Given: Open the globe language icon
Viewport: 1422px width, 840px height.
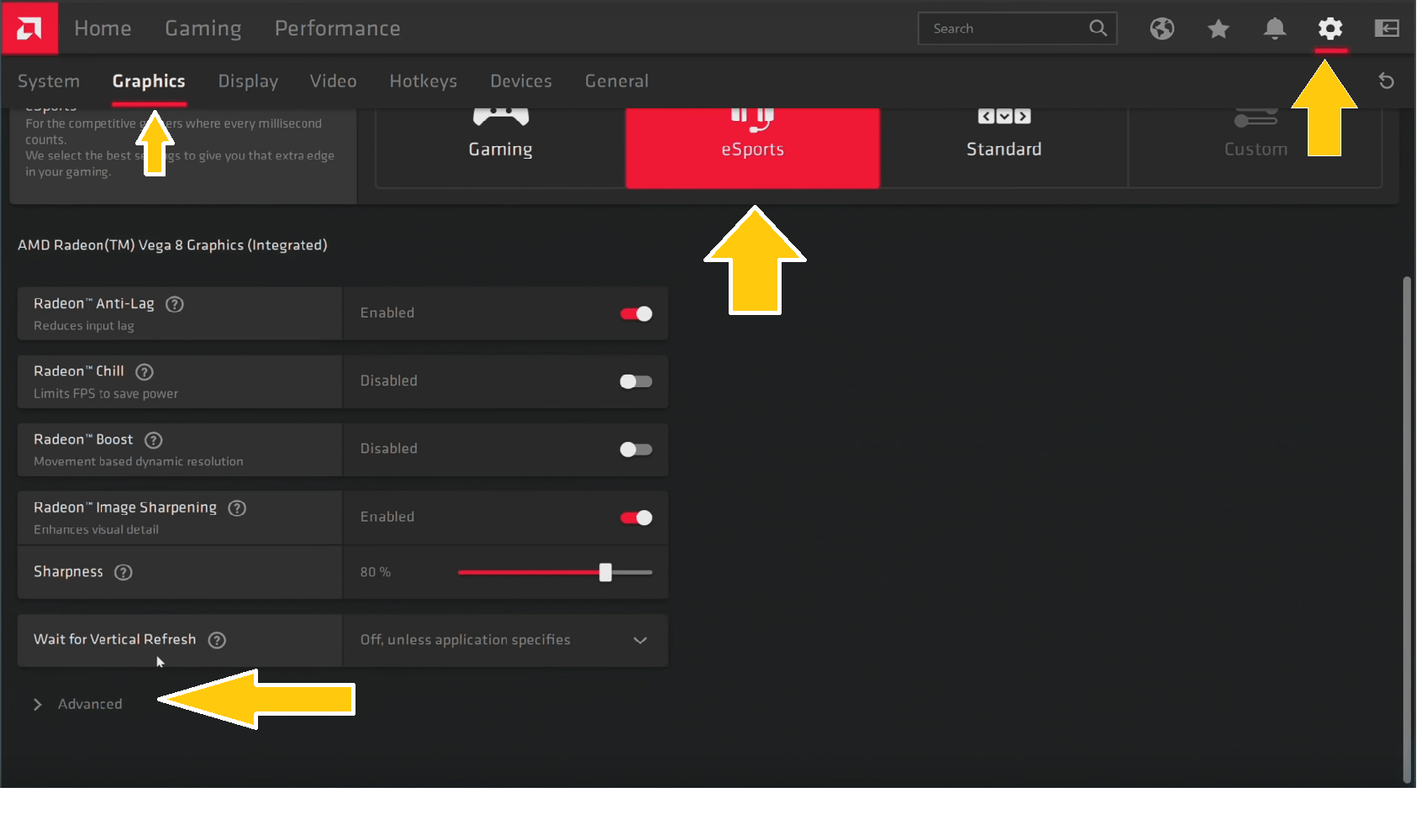Looking at the screenshot, I should pos(1162,29).
